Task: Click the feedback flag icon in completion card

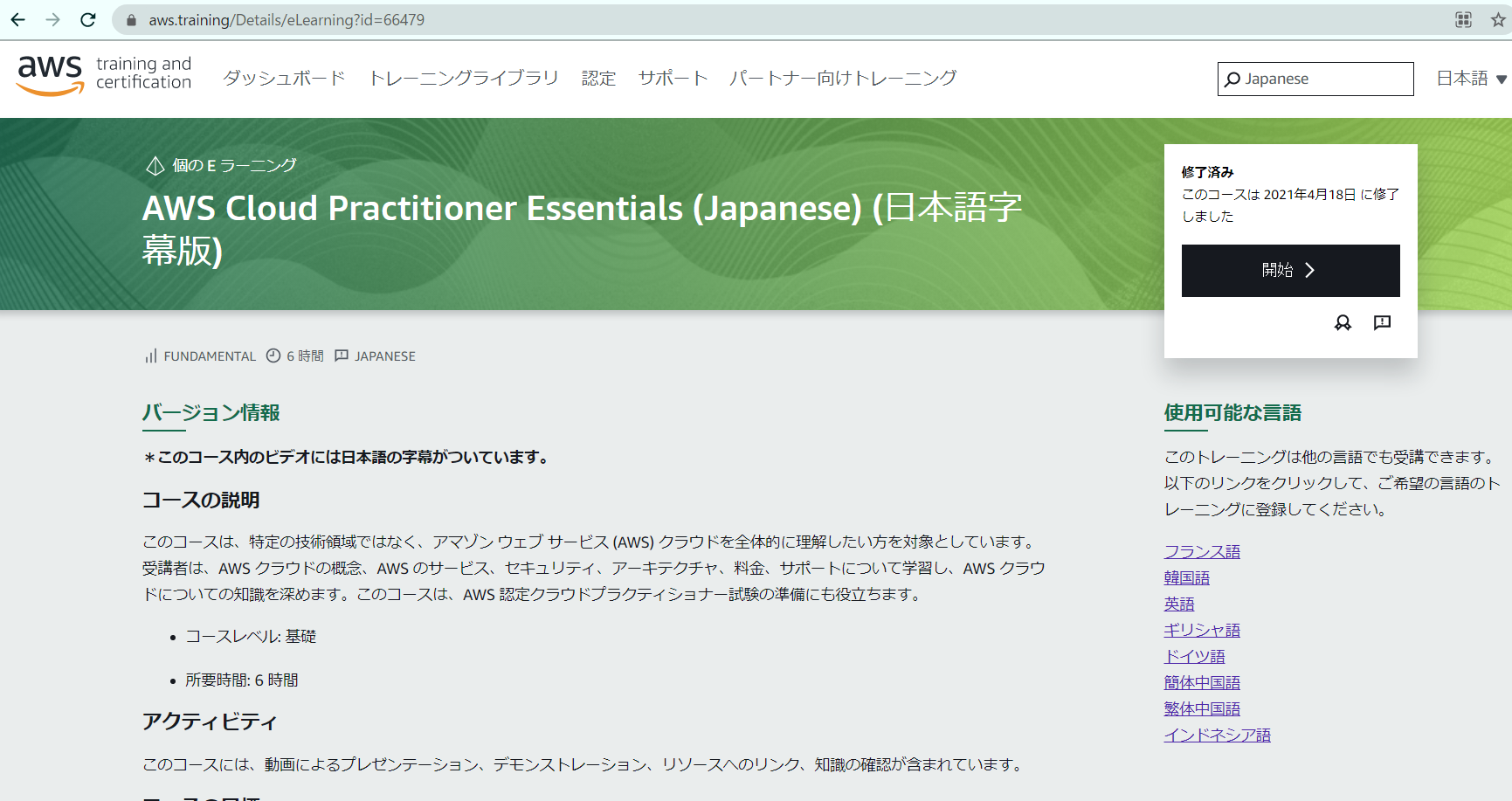Action: pyautogui.click(x=1382, y=323)
